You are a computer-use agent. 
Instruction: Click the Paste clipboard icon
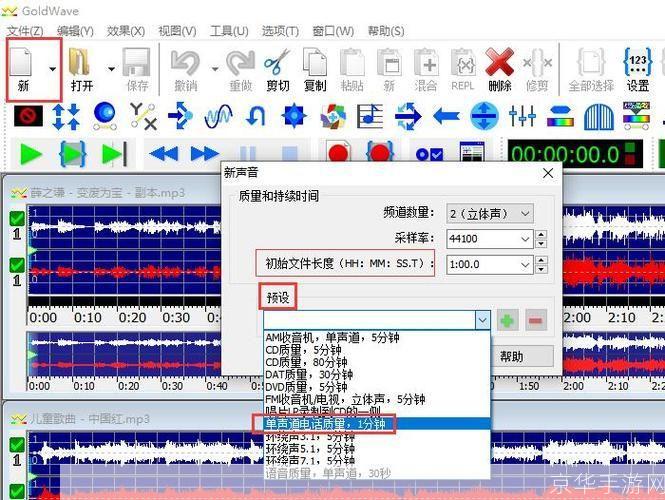tap(352, 63)
